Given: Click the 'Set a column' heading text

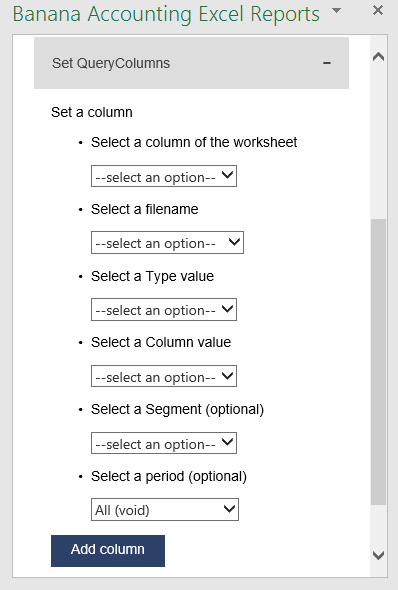Looking at the screenshot, I should point(92,112).
